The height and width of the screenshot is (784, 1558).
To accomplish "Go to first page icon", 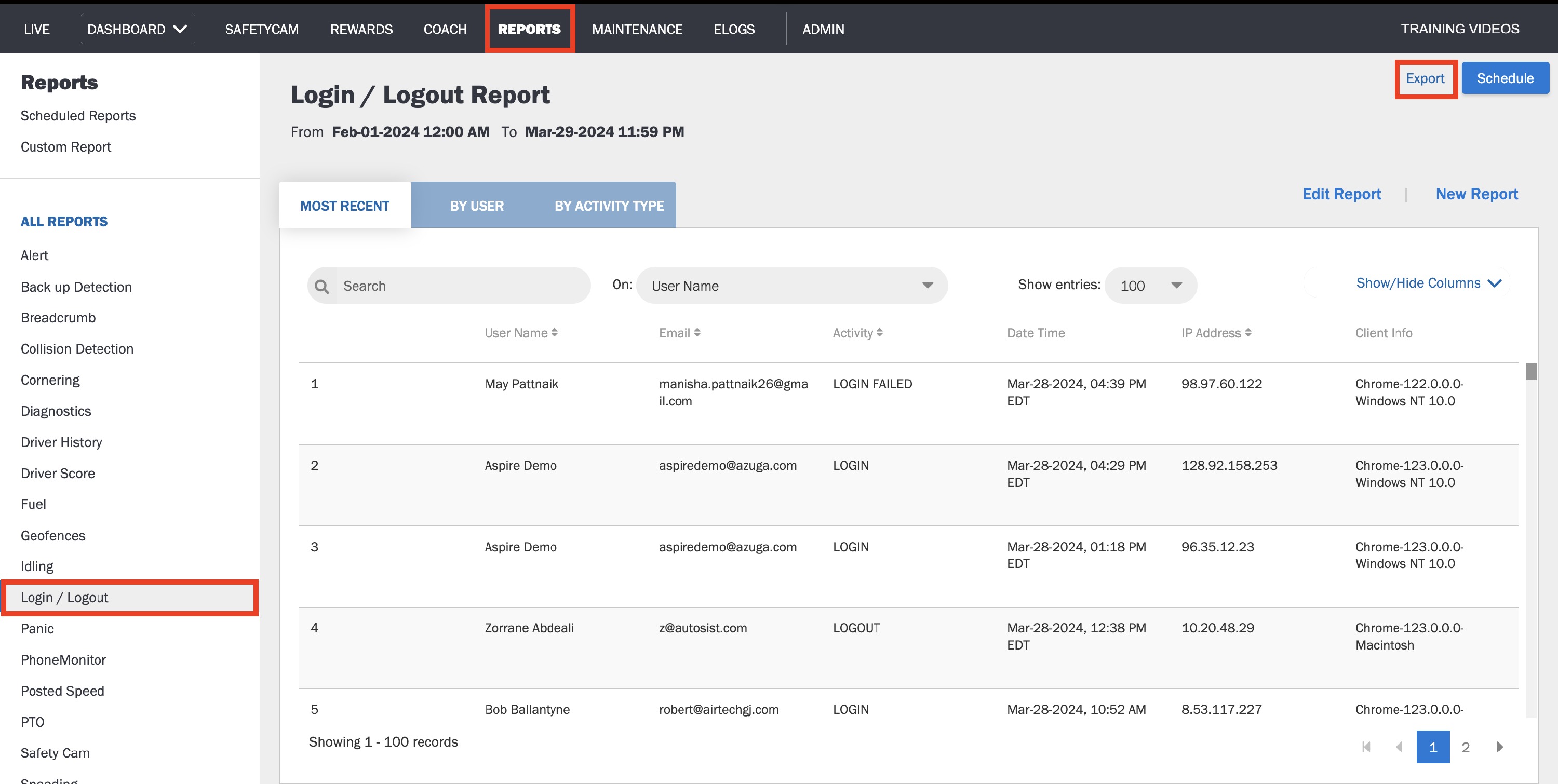I will point(1366,747).
